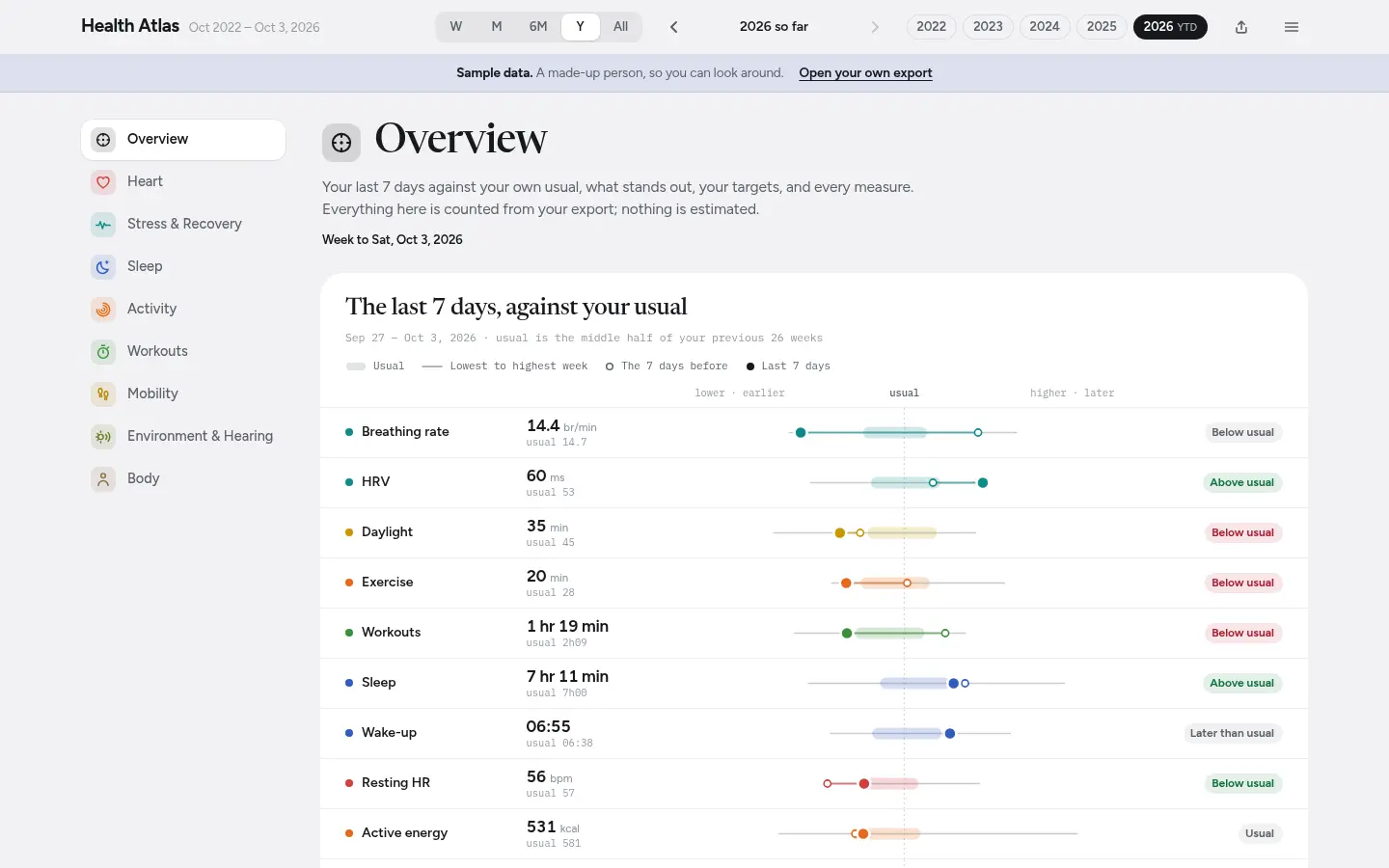The width and height of the screenshot is (1389, 868).
Task: Select the 6M range toggle
Action: tap(538, 27)
